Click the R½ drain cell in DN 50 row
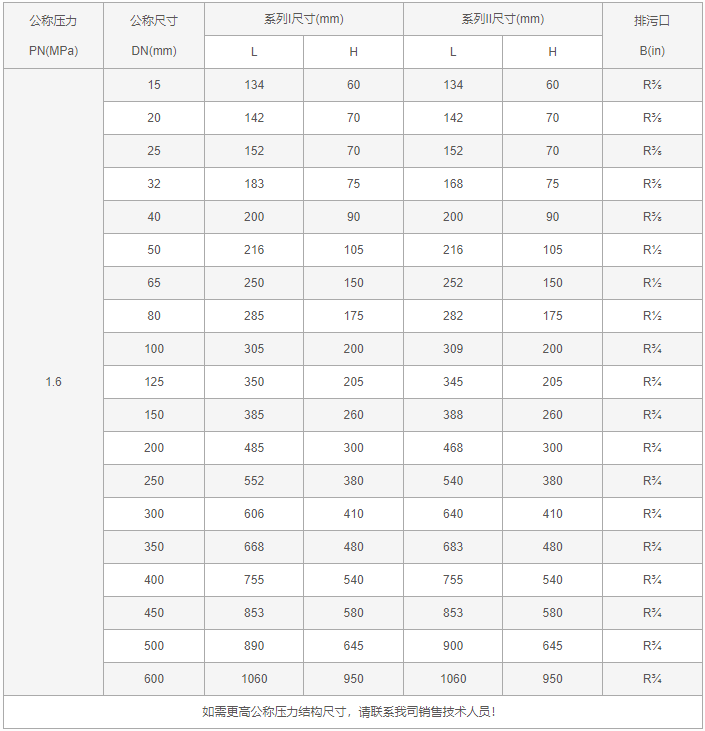Screen dimensions: 705x731 tap(653, 250)
